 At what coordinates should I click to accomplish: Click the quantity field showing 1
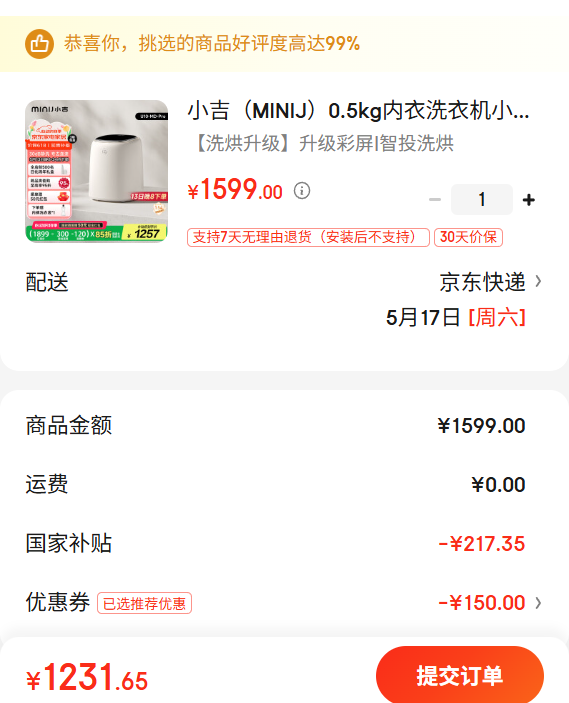tap(482, 200)
